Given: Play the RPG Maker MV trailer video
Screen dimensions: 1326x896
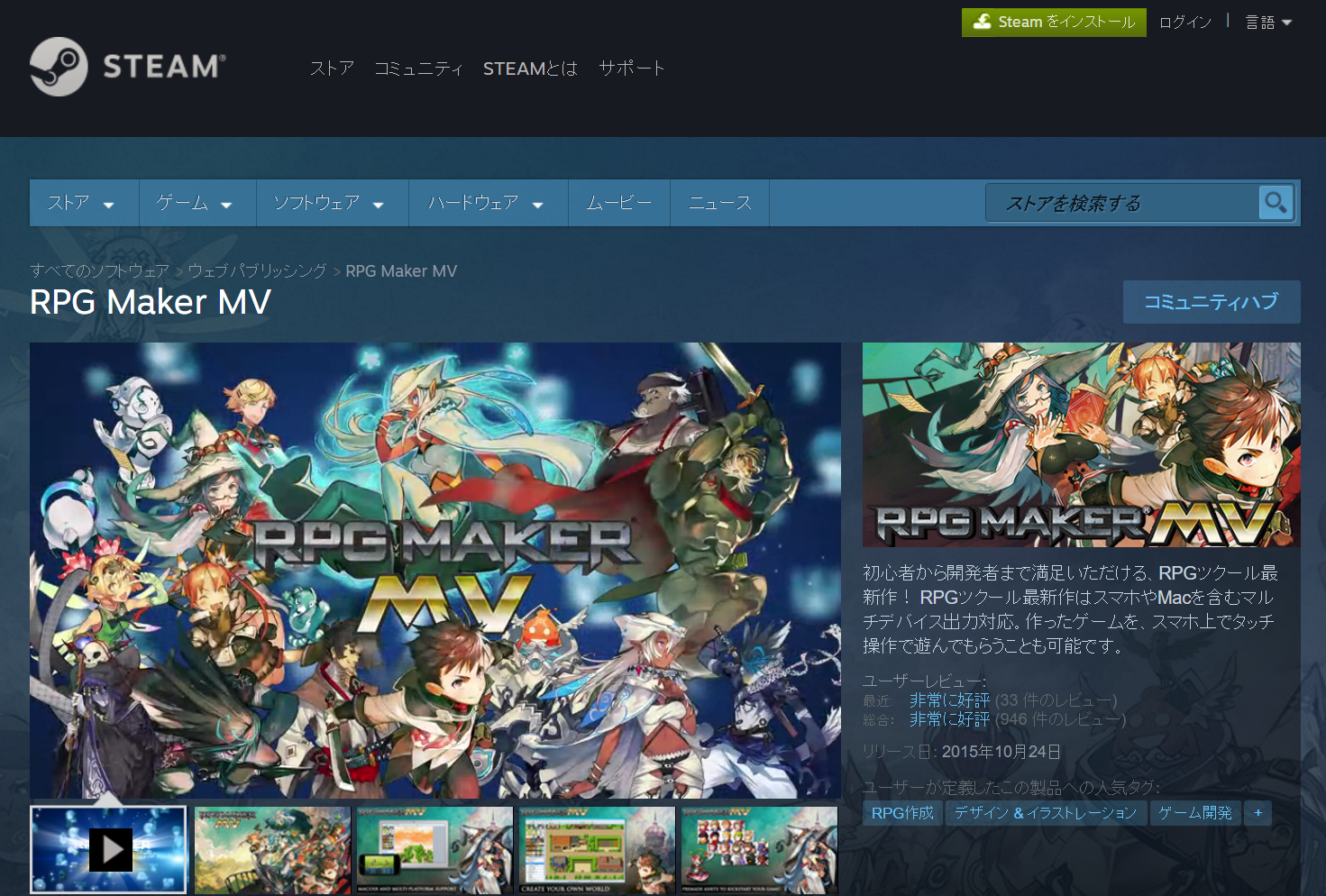Looking at the screenshot, I should [x=110, y=847].
